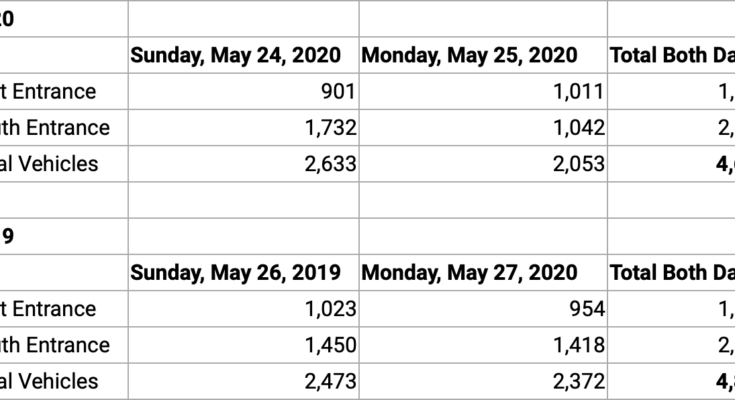Select the Sunday, May 24, 2020 header cell
This screenshot has height=400, width=735.
click(x=243, y=56)
